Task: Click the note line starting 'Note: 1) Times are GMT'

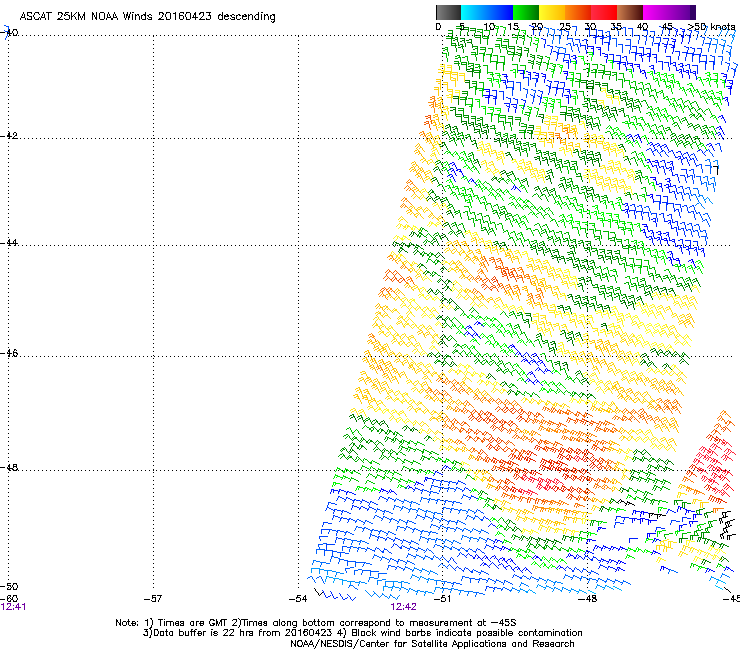Action: click(x=316, y=623)
